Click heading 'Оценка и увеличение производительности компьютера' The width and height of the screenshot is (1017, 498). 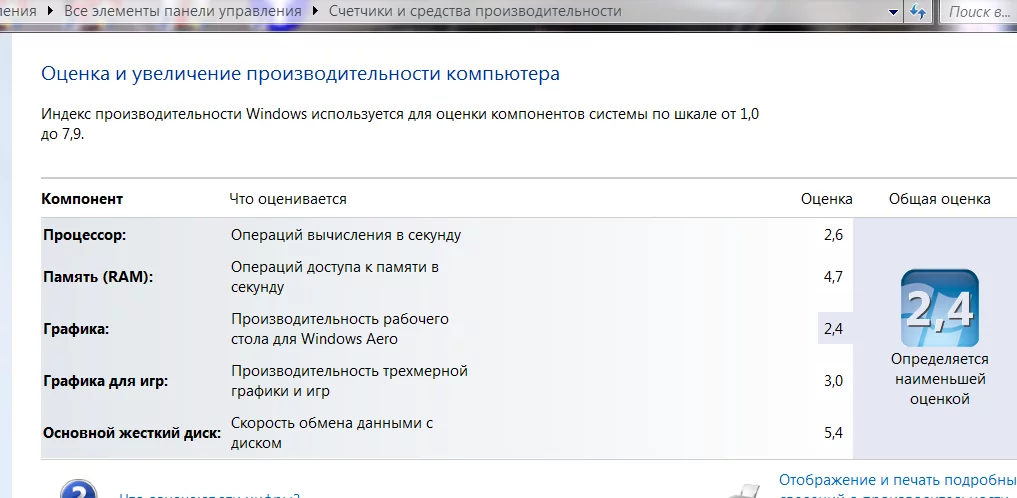coord(300,73)
